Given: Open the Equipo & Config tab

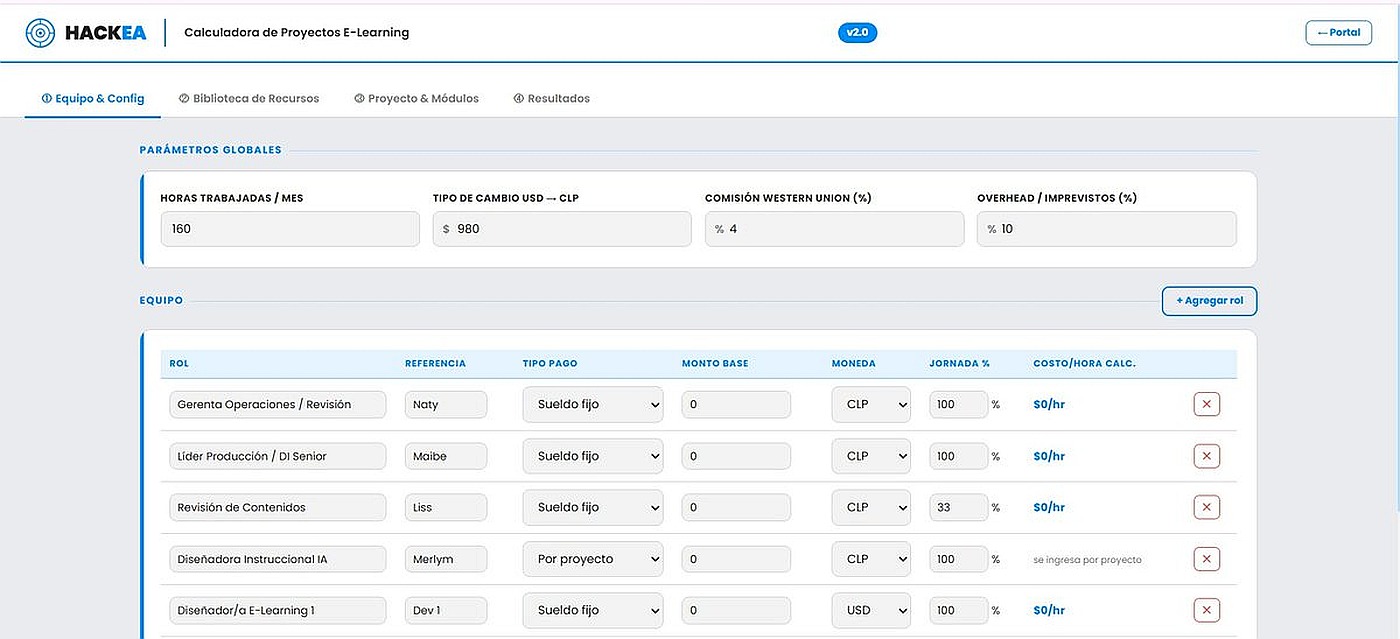Looking at the screenshot, I should click(x=92, y=98).
